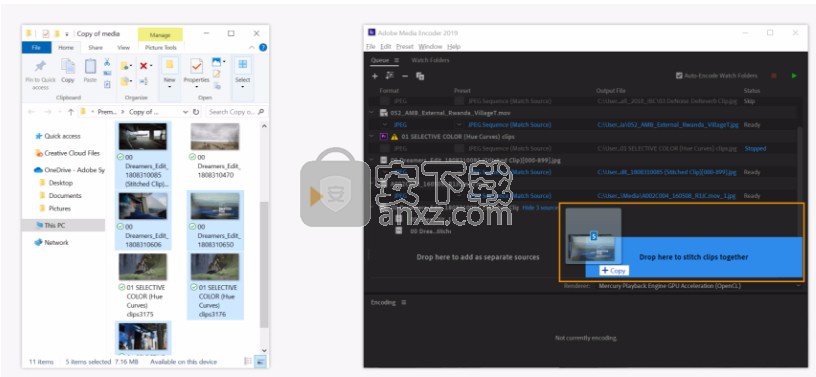Click Format column header in Queue
The height and width of the screenshot is (377, 816).
tap(389, 91)
